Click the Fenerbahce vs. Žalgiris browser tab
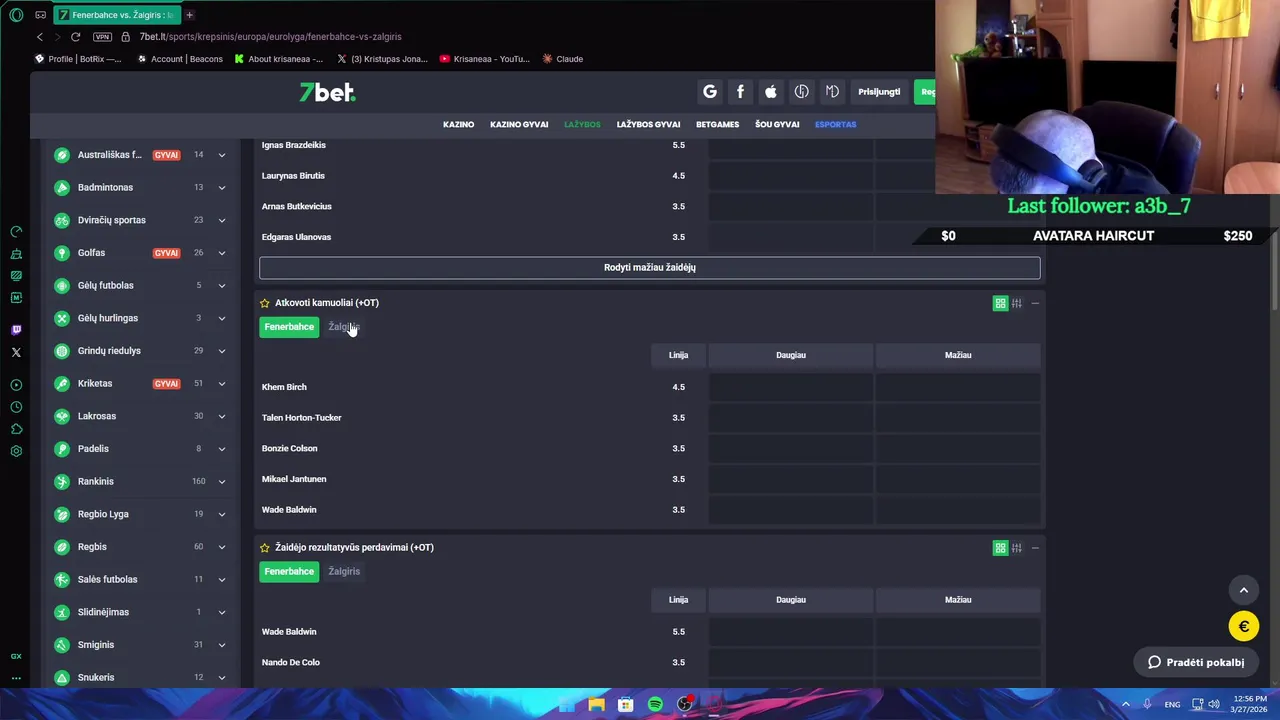The width and height of the screenshot is (1280, 720). (x=118, y=15)
